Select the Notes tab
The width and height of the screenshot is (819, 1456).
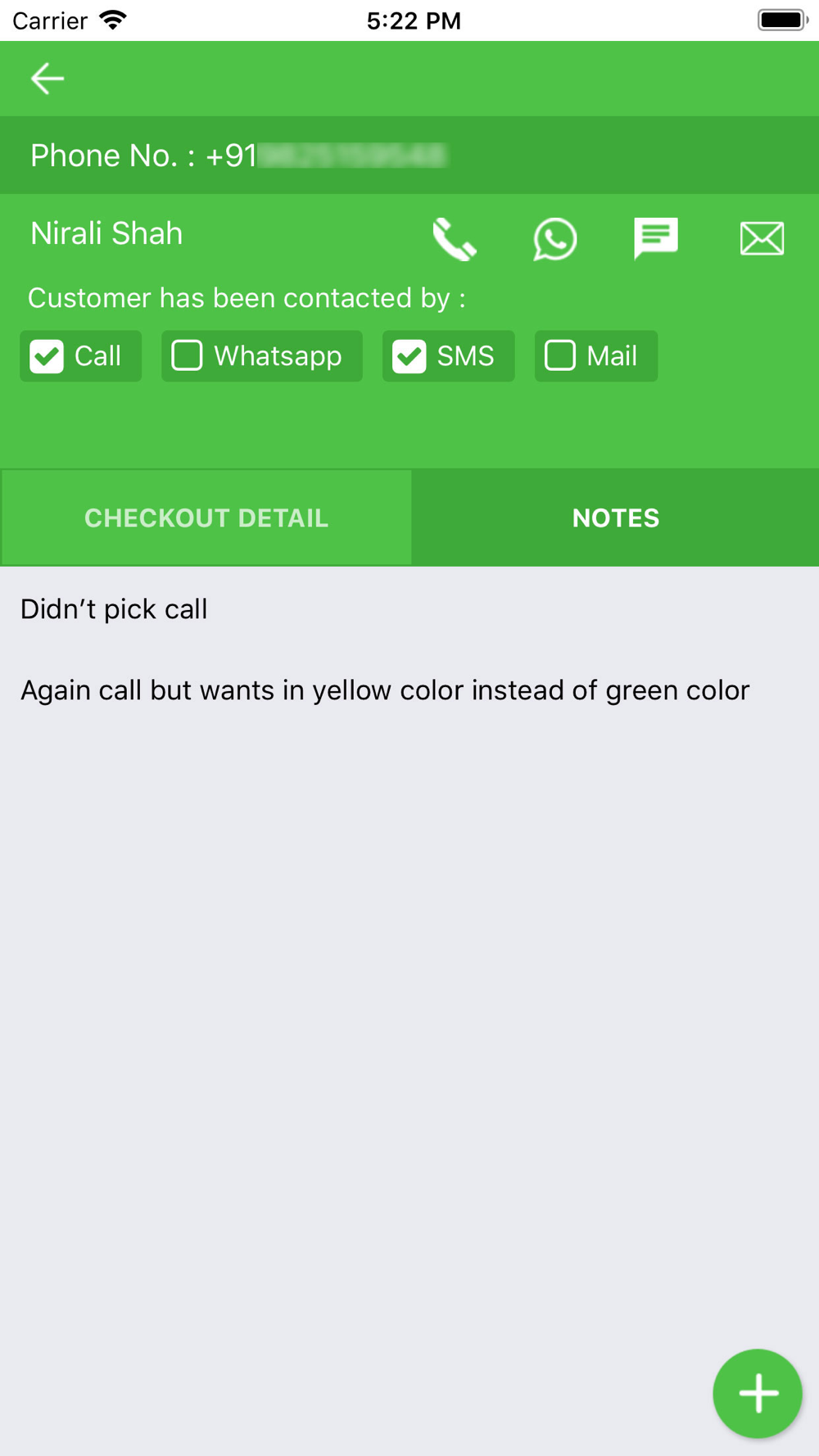616,518
